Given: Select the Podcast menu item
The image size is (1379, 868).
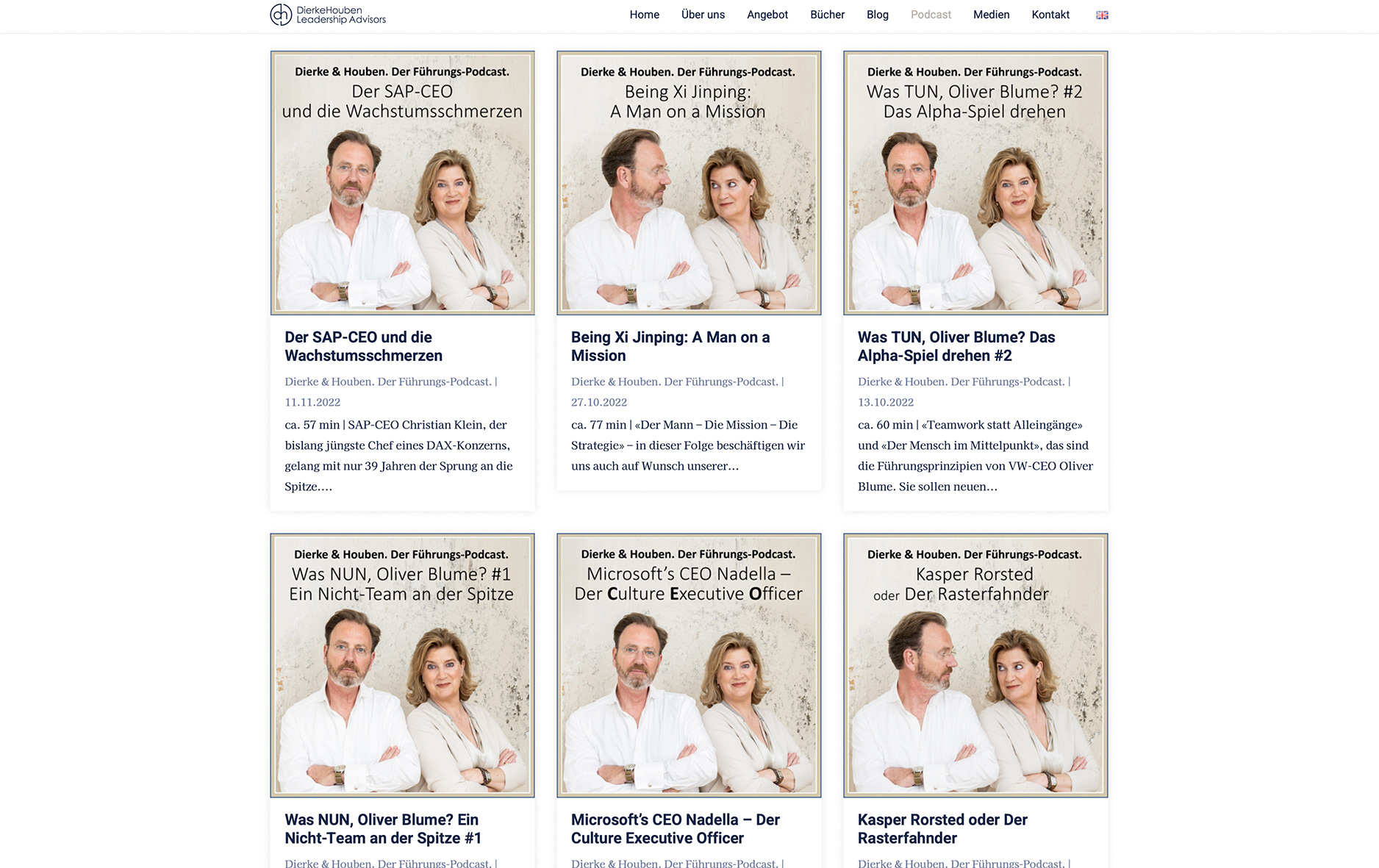Looking at the screenshot, I should 931,15.
